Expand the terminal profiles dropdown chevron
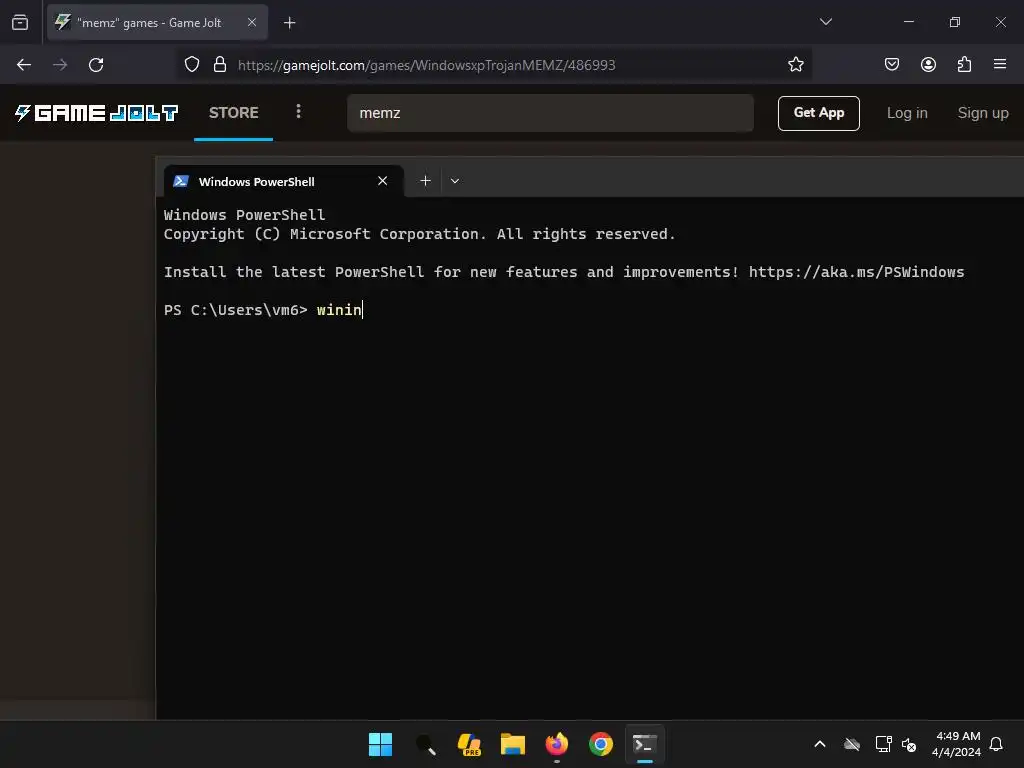Image resolution: width=1024 pixels, height=768 pixels. tap(455, 181)
